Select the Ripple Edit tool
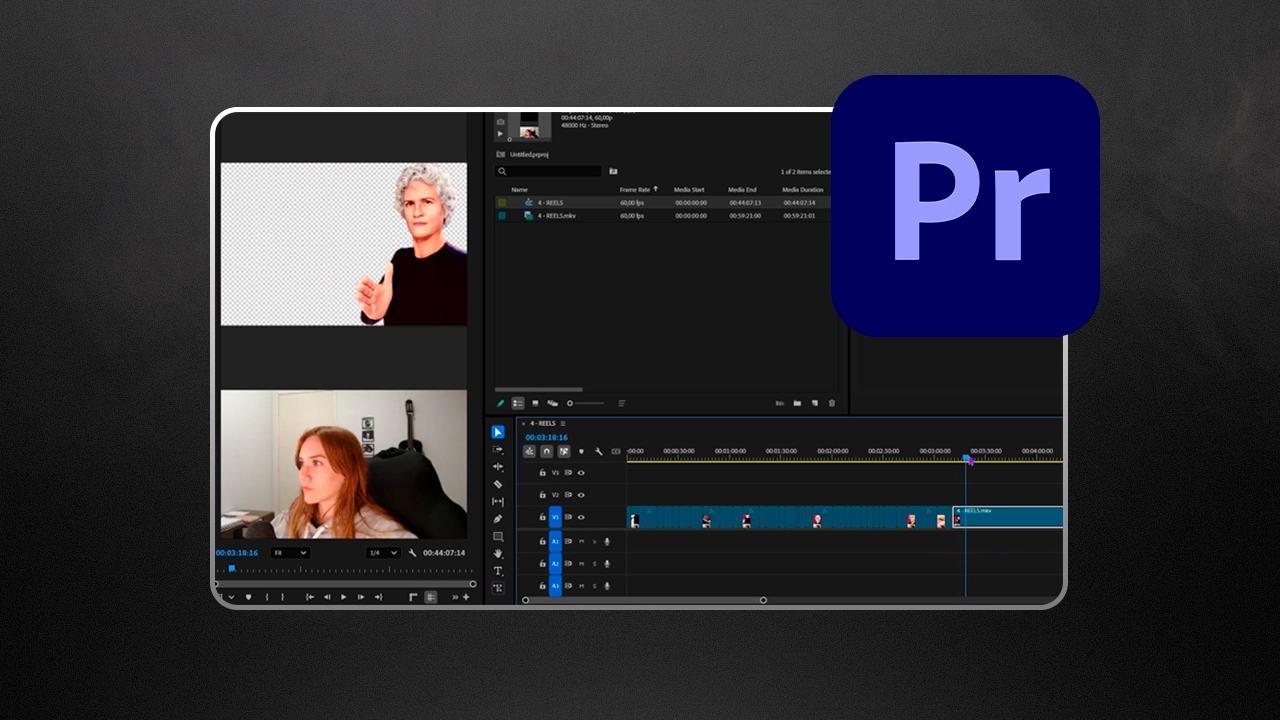The height and width of the screenshot is (720, 1280). click(498, 467)
